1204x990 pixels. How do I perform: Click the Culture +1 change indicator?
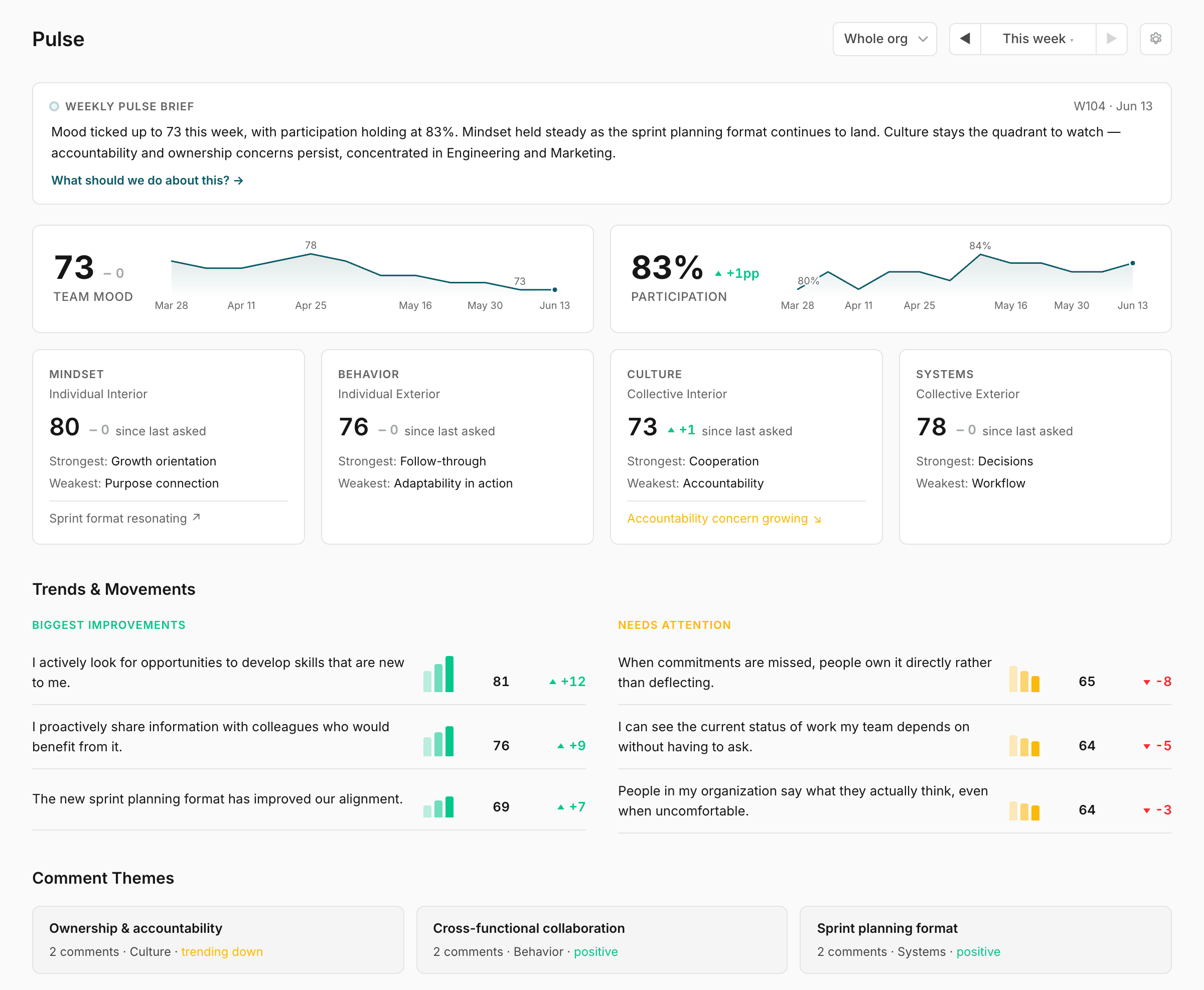point(681,430)
